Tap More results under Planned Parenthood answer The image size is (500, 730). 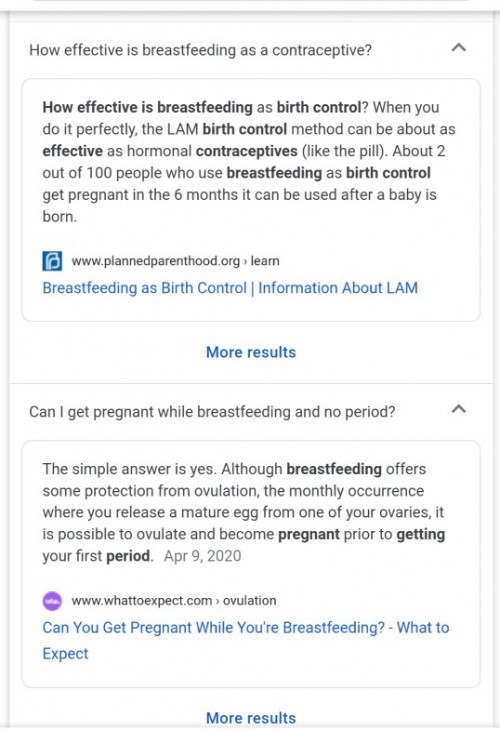(x=251, y=352)
